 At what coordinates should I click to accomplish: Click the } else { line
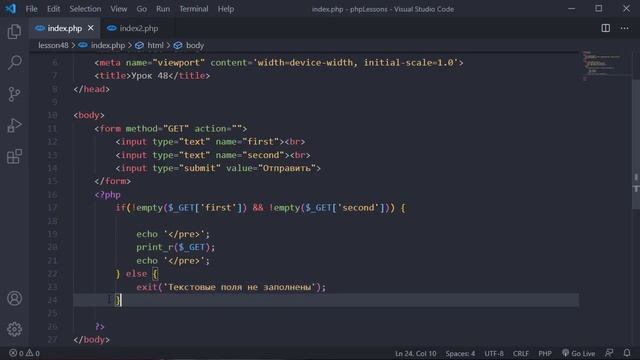(x=137, y=273)
